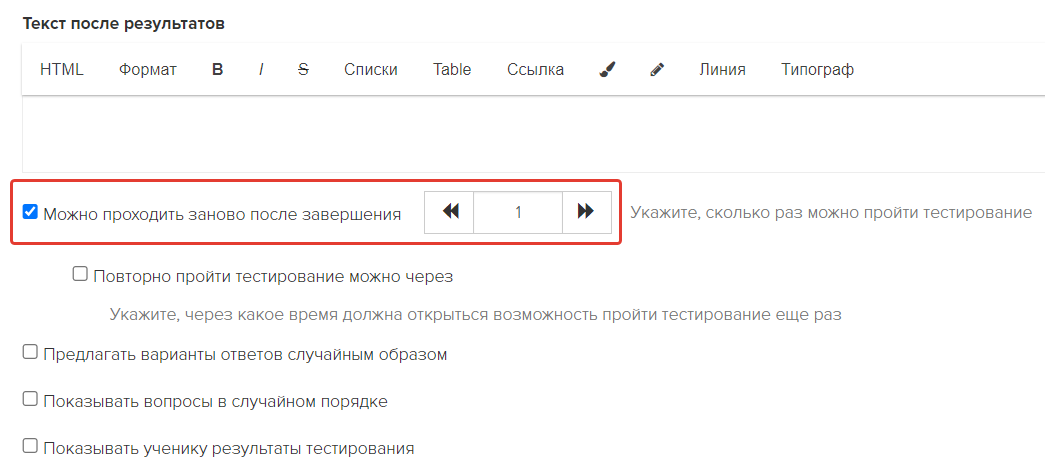Decrease attempts with double-left arrow button
Viewport: 1045px width, 470px height.
coord(450,212)
